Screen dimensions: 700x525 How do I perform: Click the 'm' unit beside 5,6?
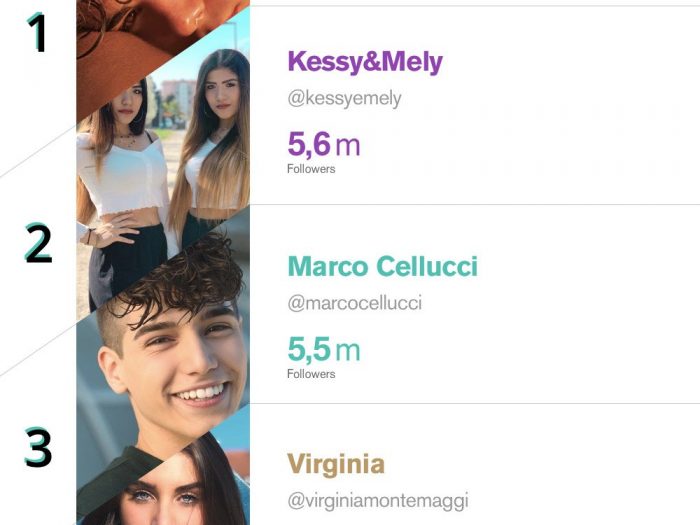pyautogui.click(x=348, y=147)
